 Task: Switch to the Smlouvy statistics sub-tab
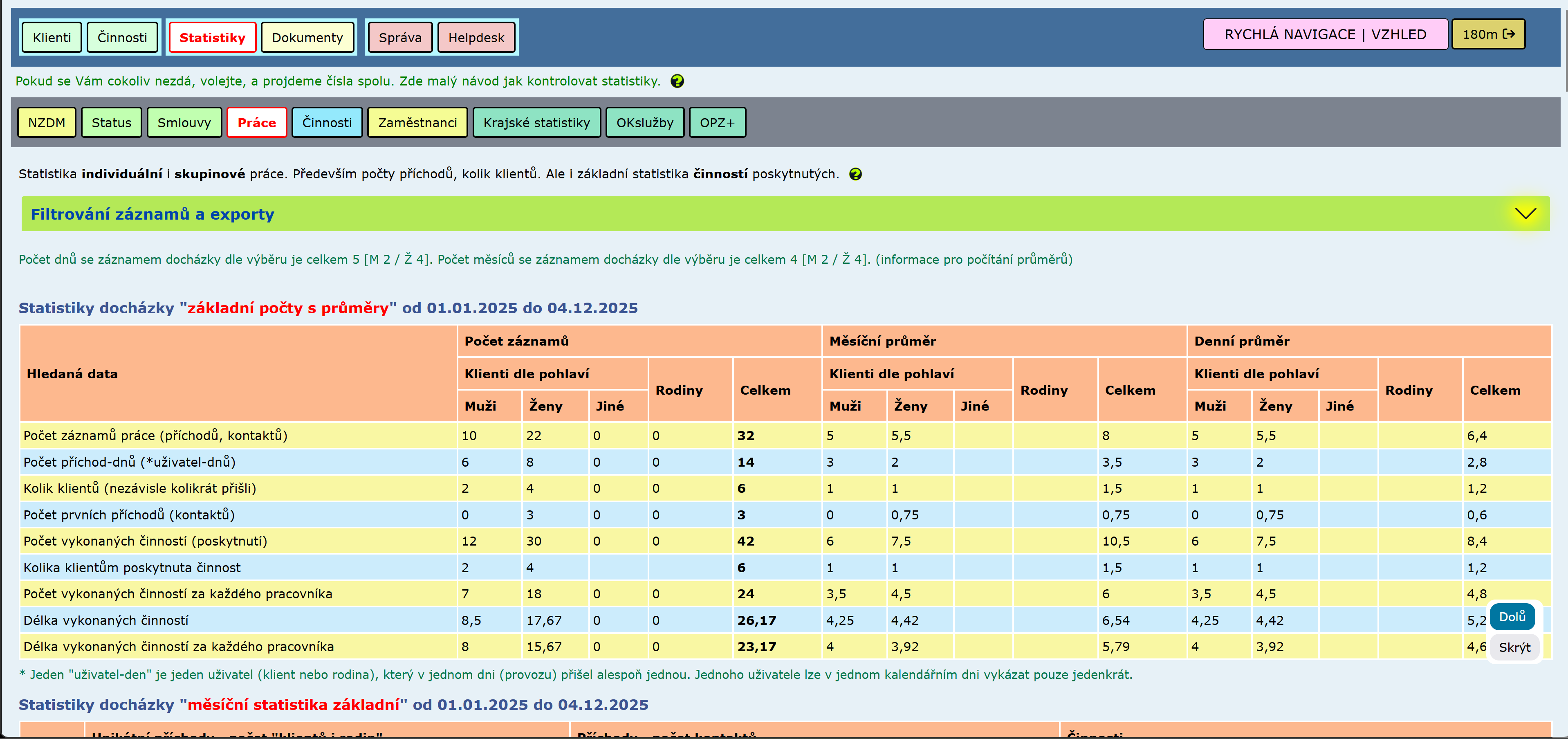pos(184,123)
